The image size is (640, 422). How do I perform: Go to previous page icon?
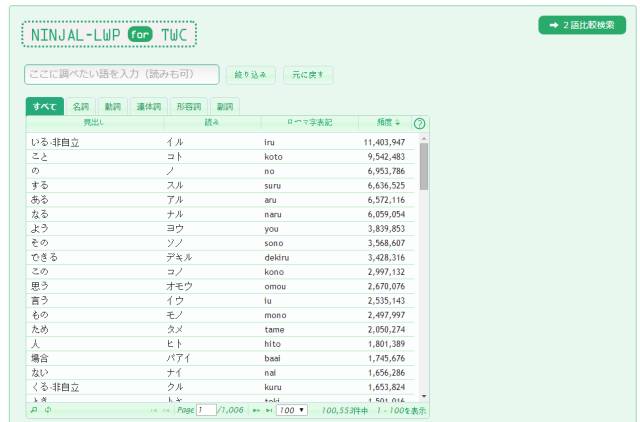pyautogui.click(x=166, y=410)
